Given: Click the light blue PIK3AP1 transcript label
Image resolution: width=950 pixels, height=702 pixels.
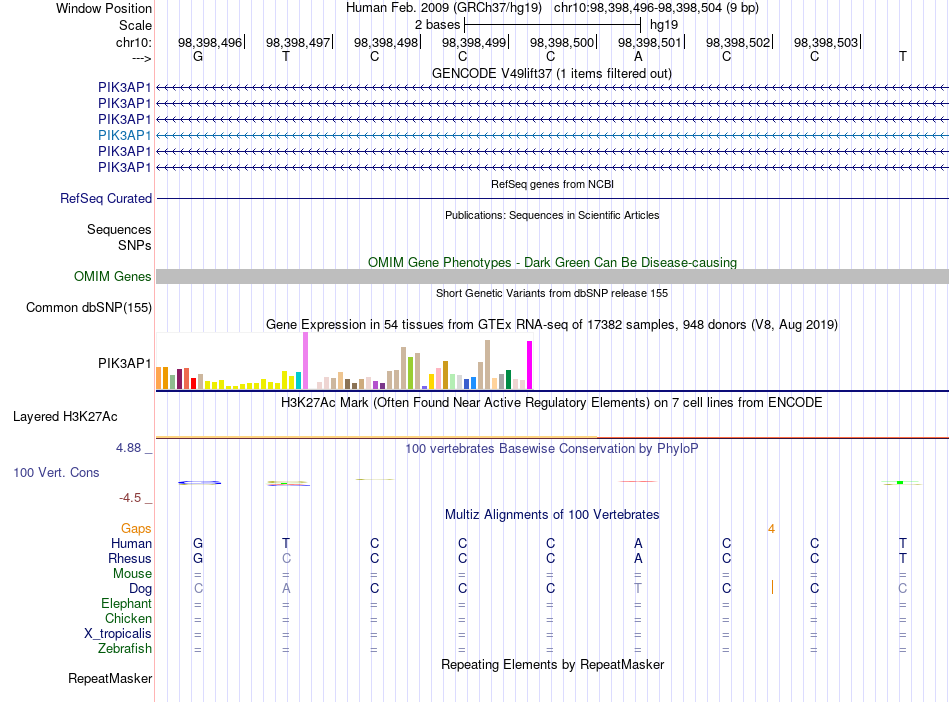Looking at the screenshot, I should [x=124, y=135].
